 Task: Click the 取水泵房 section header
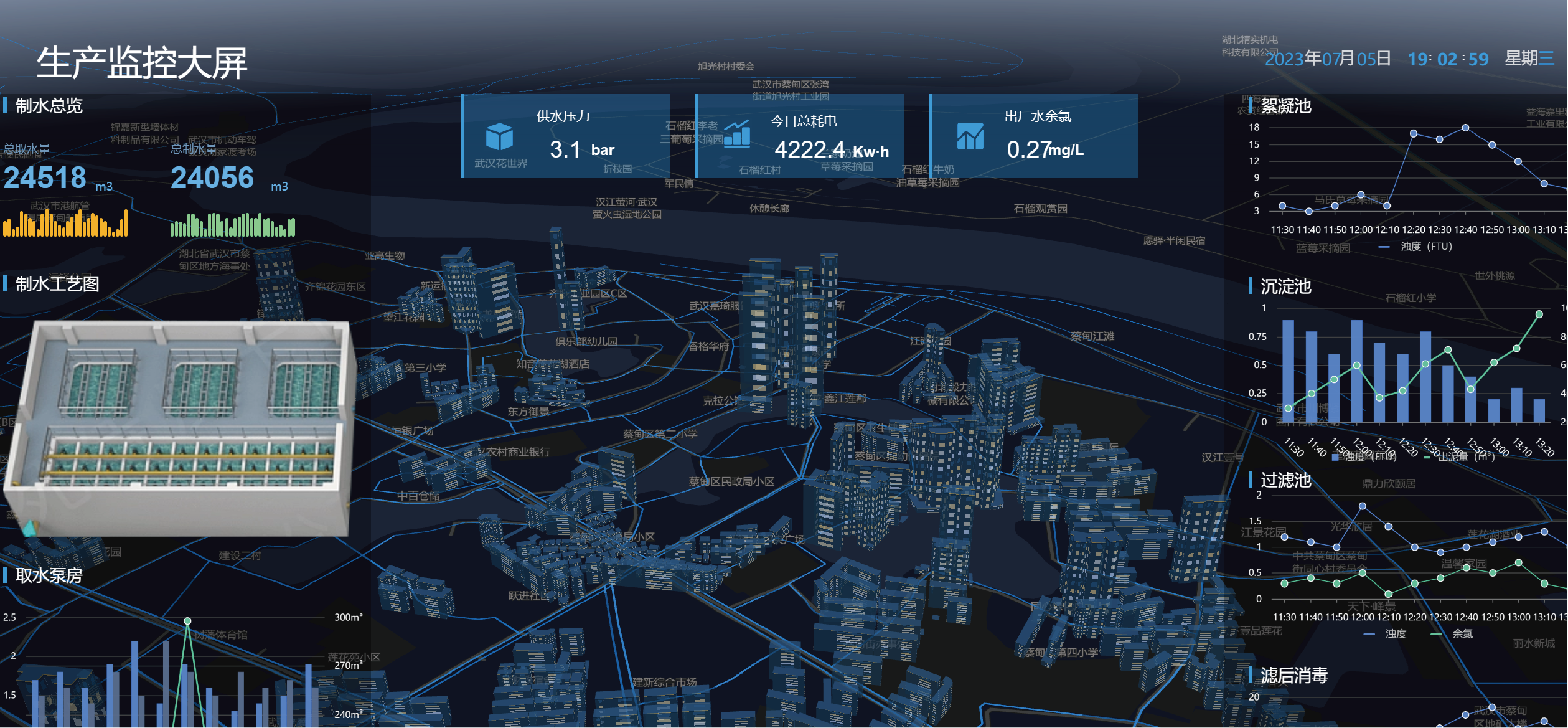49,575
